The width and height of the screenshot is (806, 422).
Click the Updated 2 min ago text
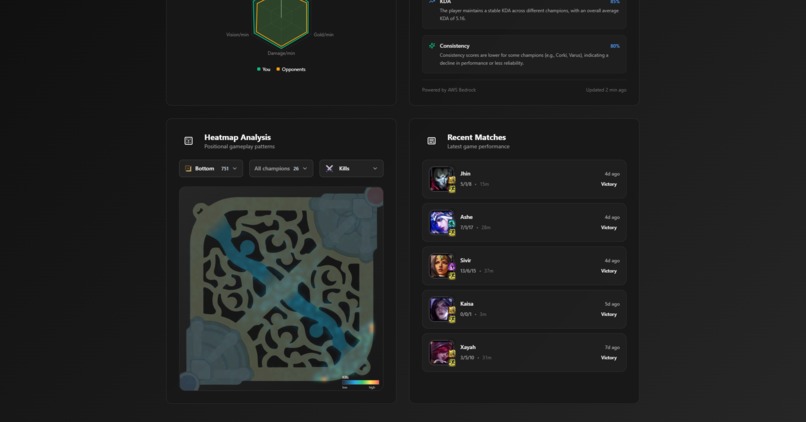point(606,90)
